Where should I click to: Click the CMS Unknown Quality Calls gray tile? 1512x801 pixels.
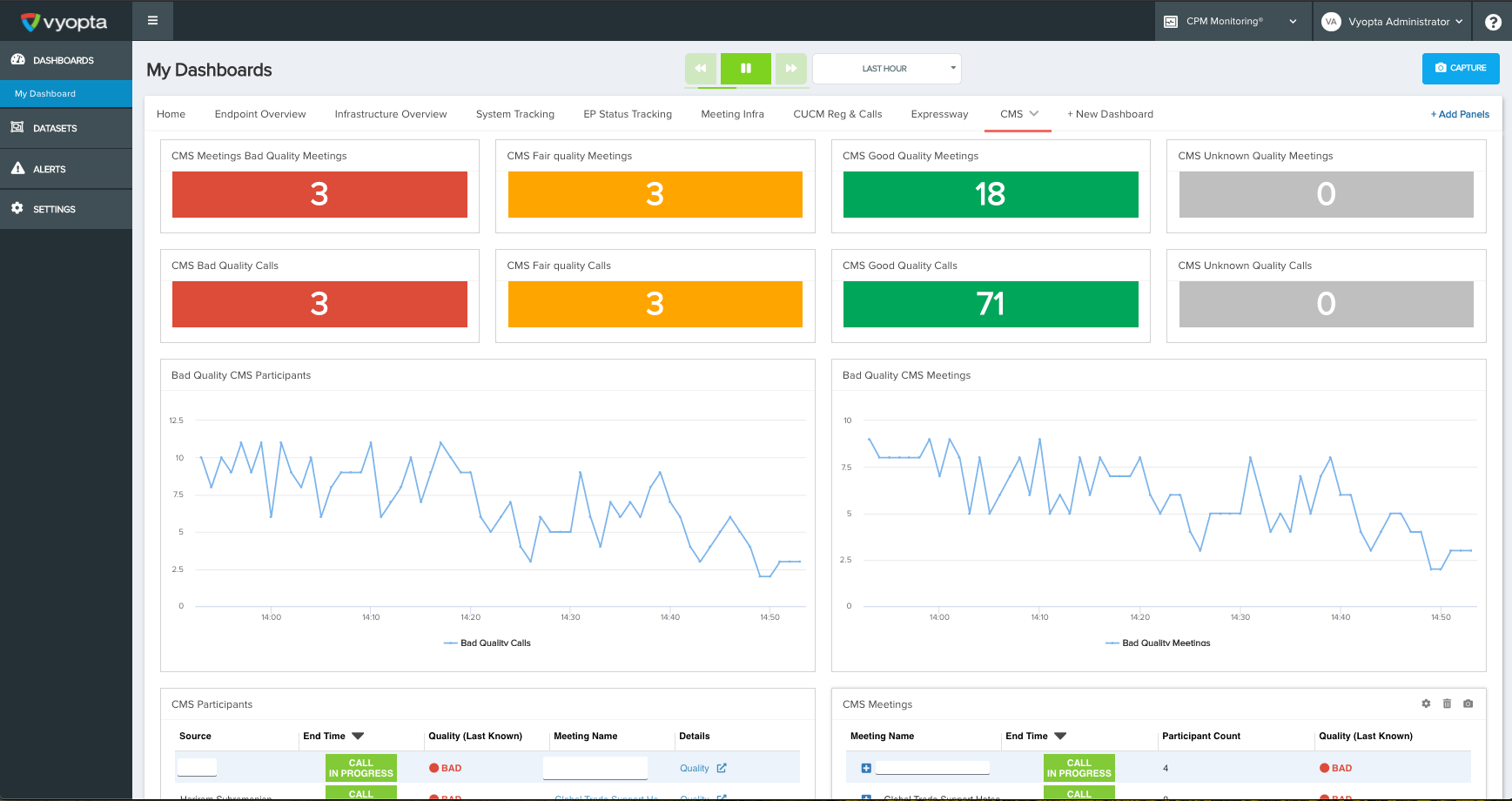coord(1327,304)
